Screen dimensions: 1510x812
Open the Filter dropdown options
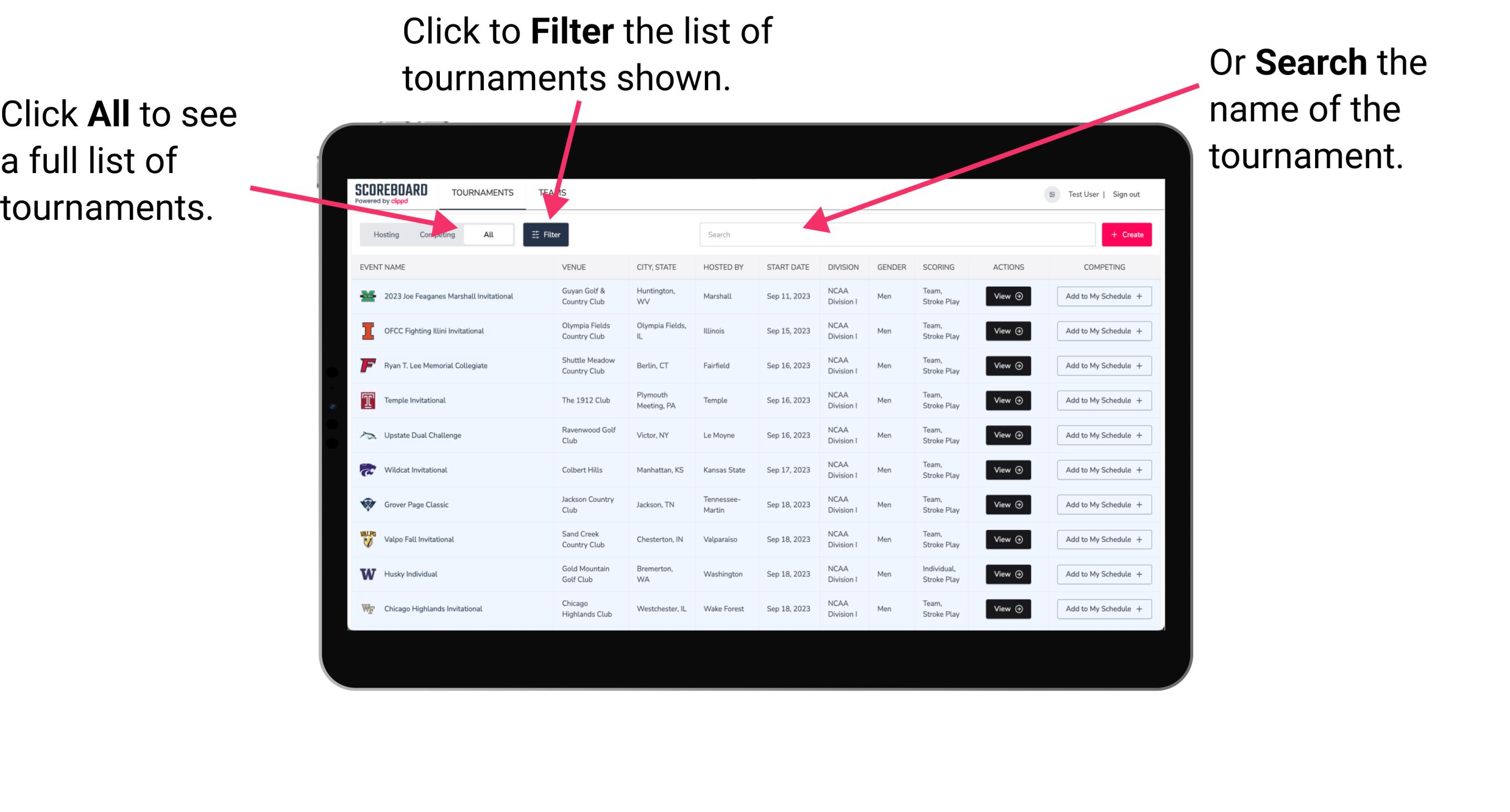pyautogui.click(x=546, y=234)
